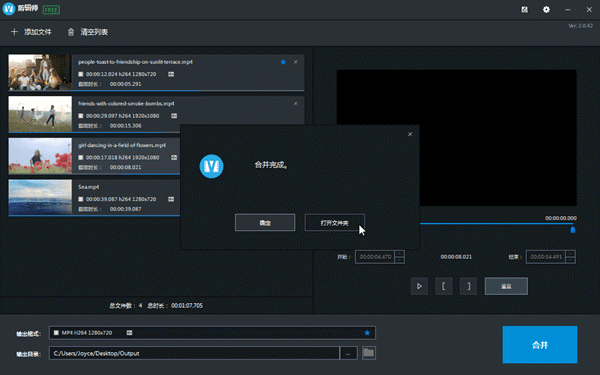Click the green FREE badge in title bar

(51, 10)
